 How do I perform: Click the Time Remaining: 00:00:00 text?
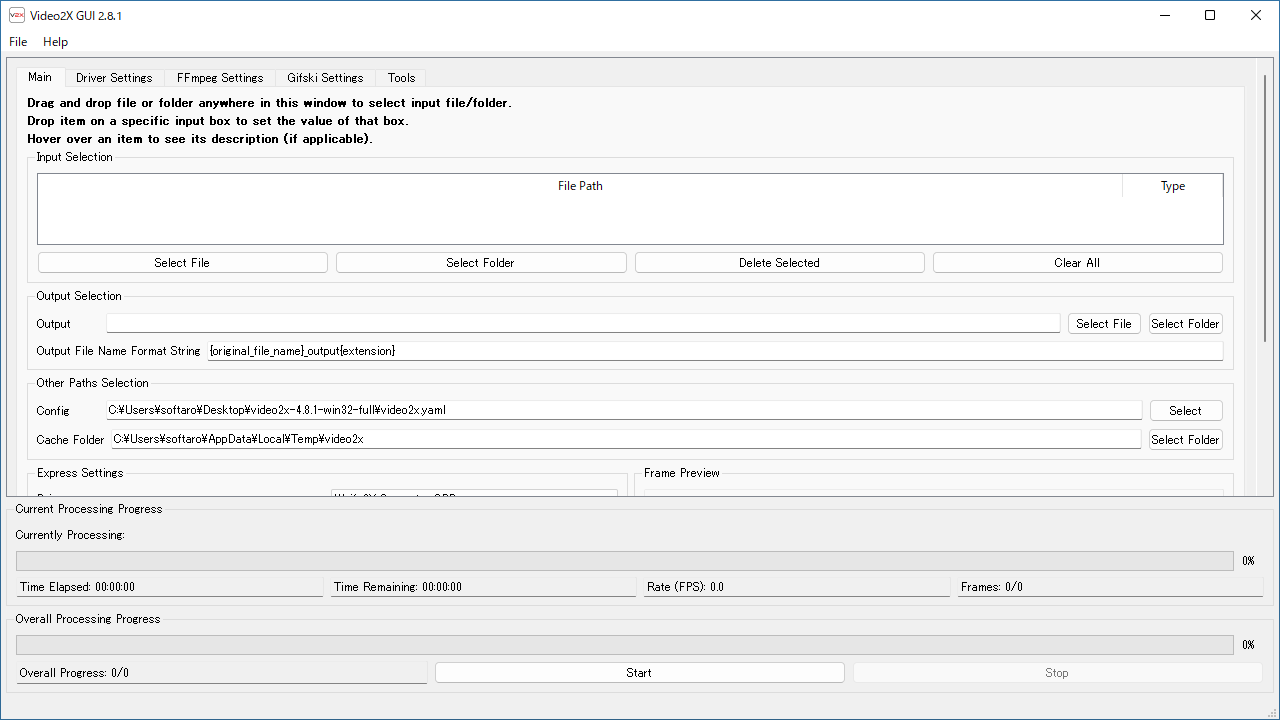(398, 587)
